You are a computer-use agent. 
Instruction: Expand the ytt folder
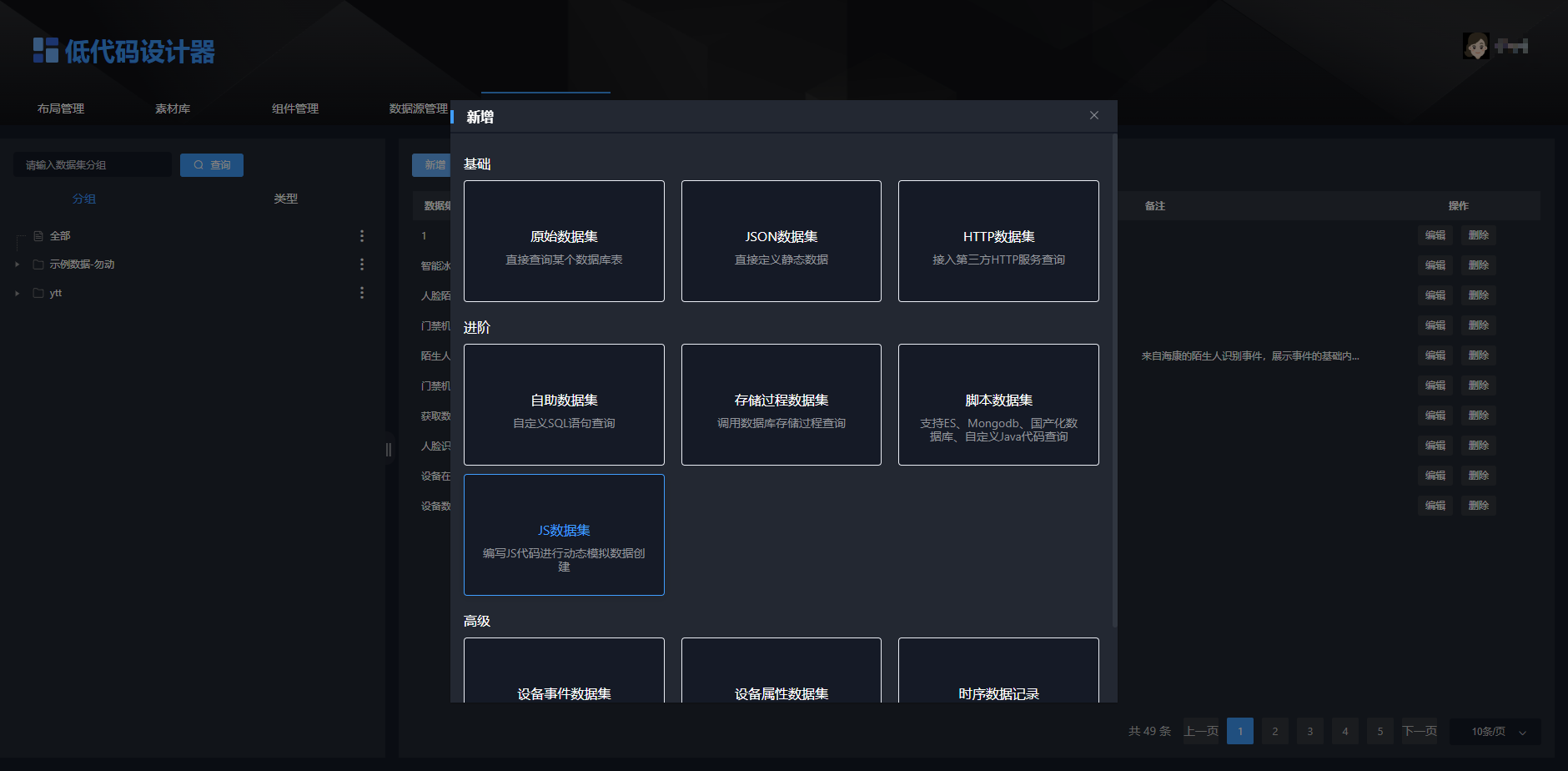[18, 293]
